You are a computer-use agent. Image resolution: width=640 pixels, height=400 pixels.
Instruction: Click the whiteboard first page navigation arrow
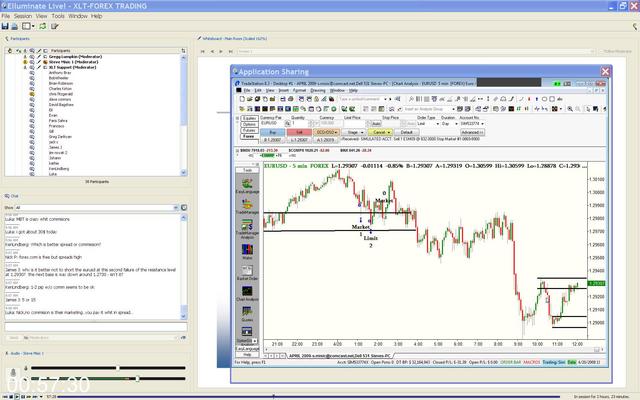[203, 51]
